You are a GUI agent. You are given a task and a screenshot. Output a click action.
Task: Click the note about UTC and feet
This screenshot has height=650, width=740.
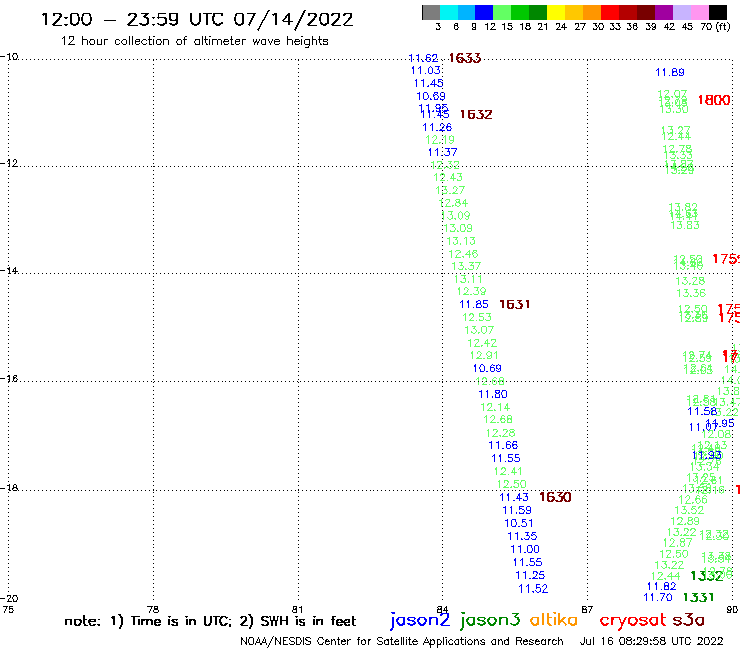210,621
